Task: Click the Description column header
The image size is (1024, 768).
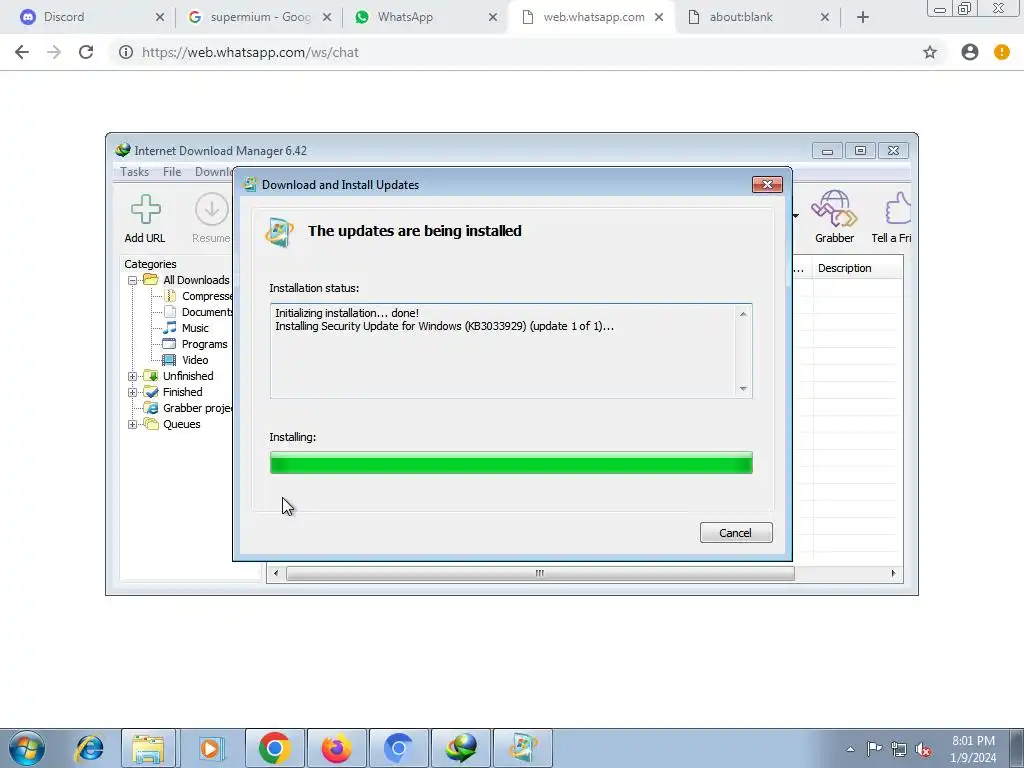Action: 857,268
